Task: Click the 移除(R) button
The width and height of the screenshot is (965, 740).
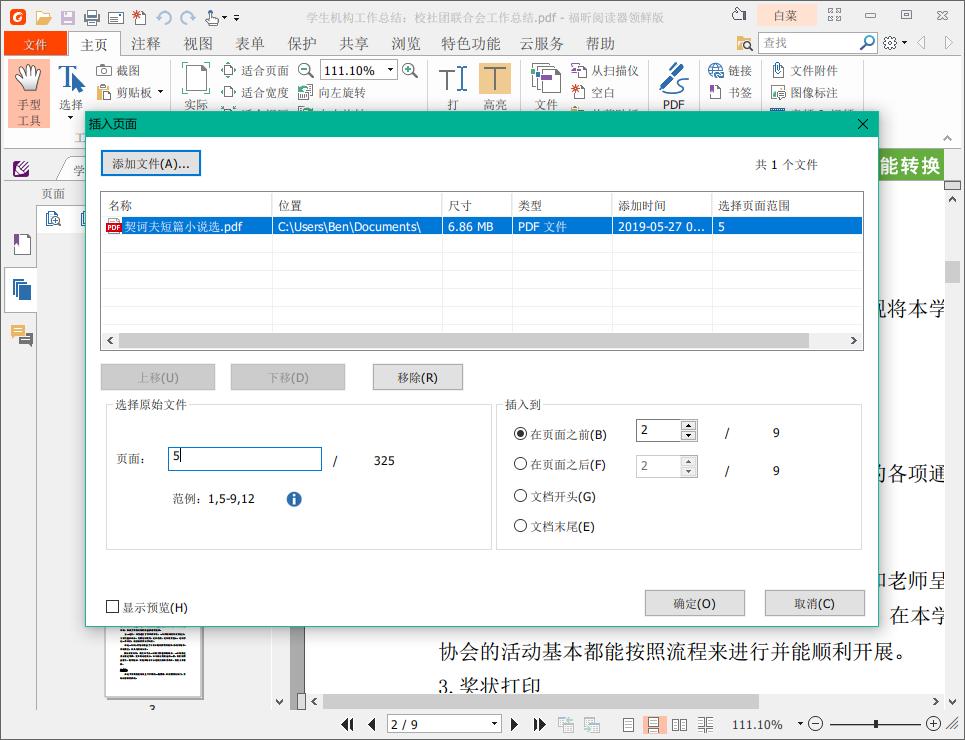Action: [x=416, y=377]
